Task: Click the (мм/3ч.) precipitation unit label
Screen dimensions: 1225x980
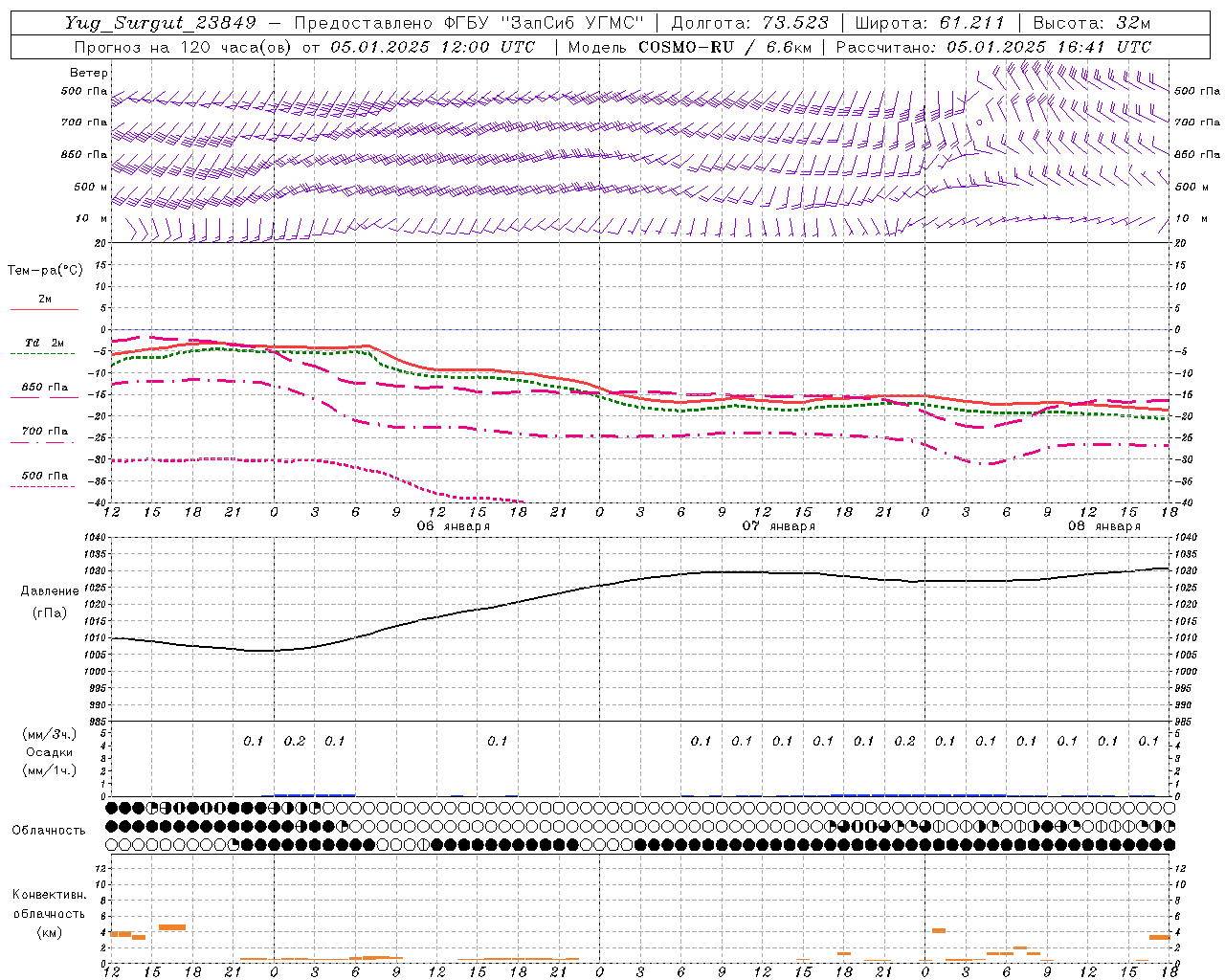Action: click(x=50, y=734)
